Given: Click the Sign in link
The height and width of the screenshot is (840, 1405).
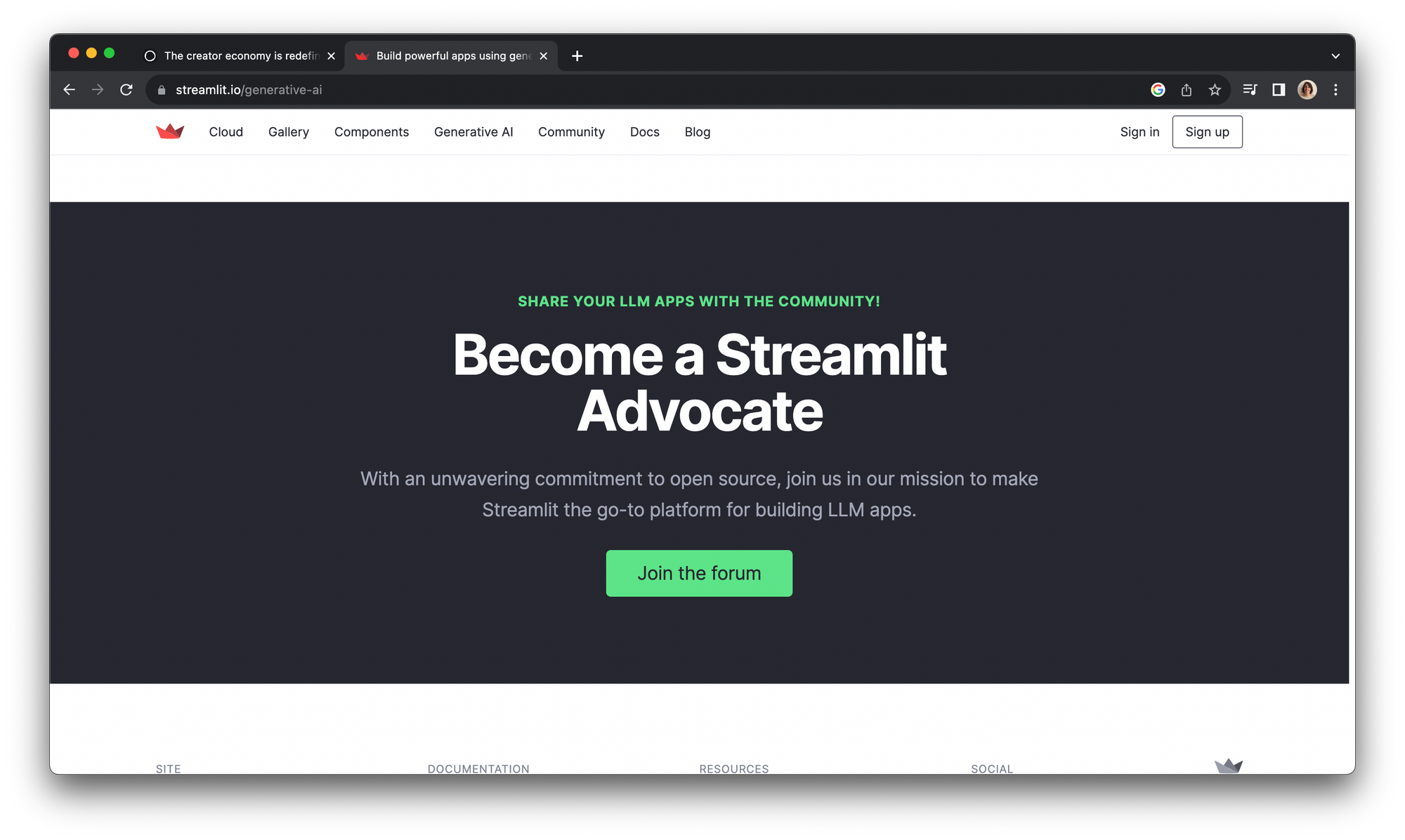Looking at the screenshot, I should [x=1139, y=132].
